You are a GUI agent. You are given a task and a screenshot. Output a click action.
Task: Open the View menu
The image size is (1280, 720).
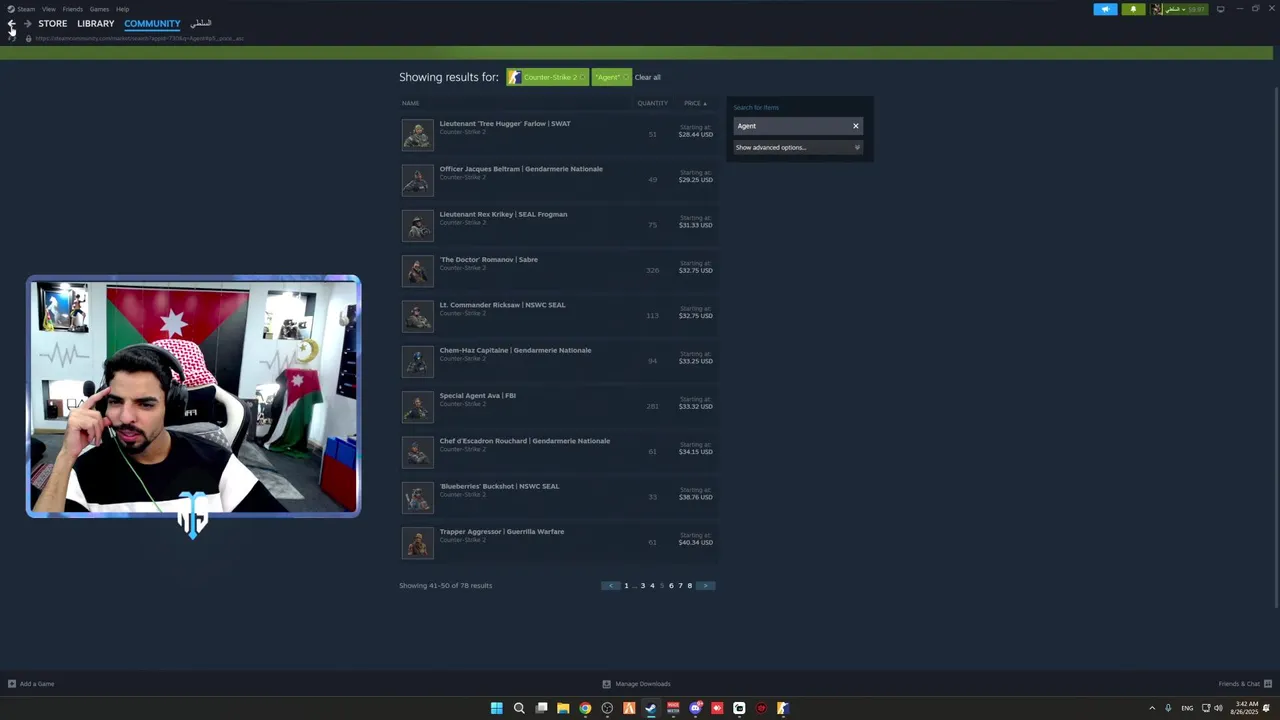tap(48, 9)
